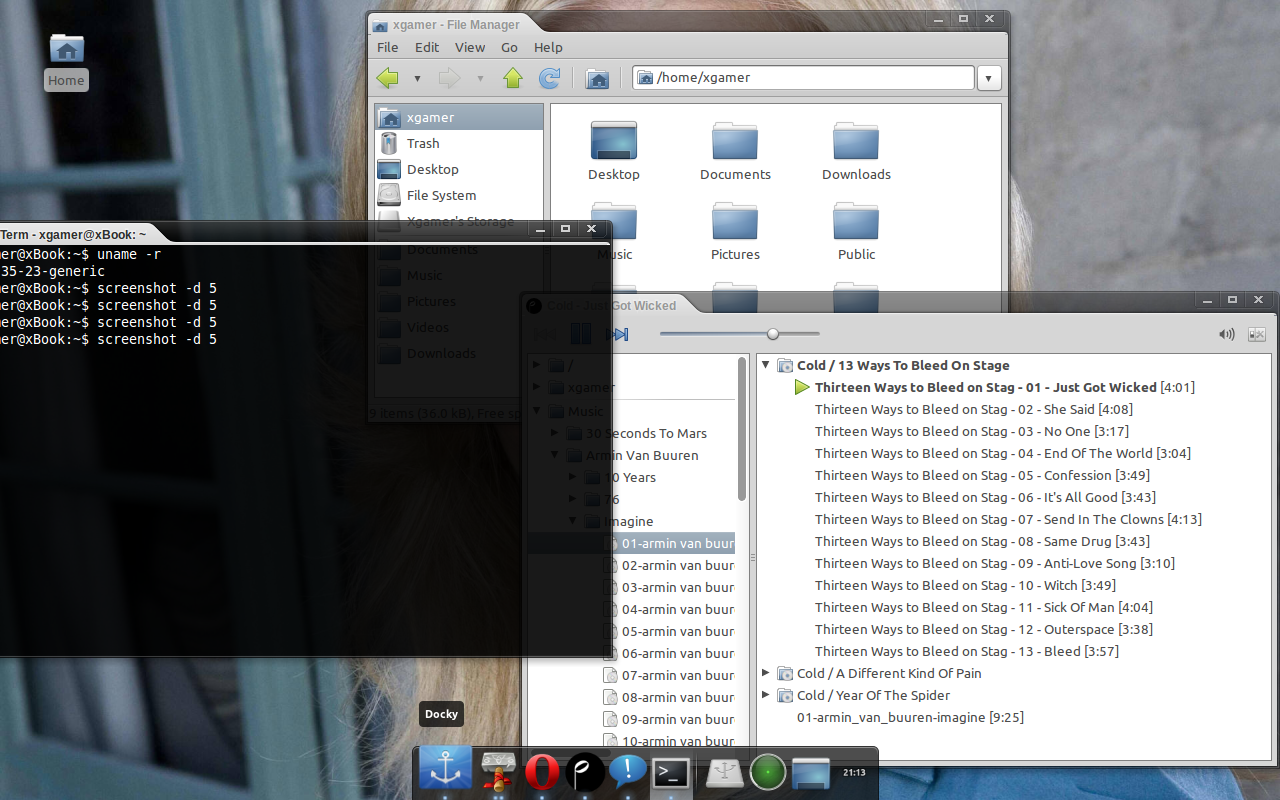Open the forward history dropdown arrow
This screenshot has width=1280, height=800.
click(480, 78)
